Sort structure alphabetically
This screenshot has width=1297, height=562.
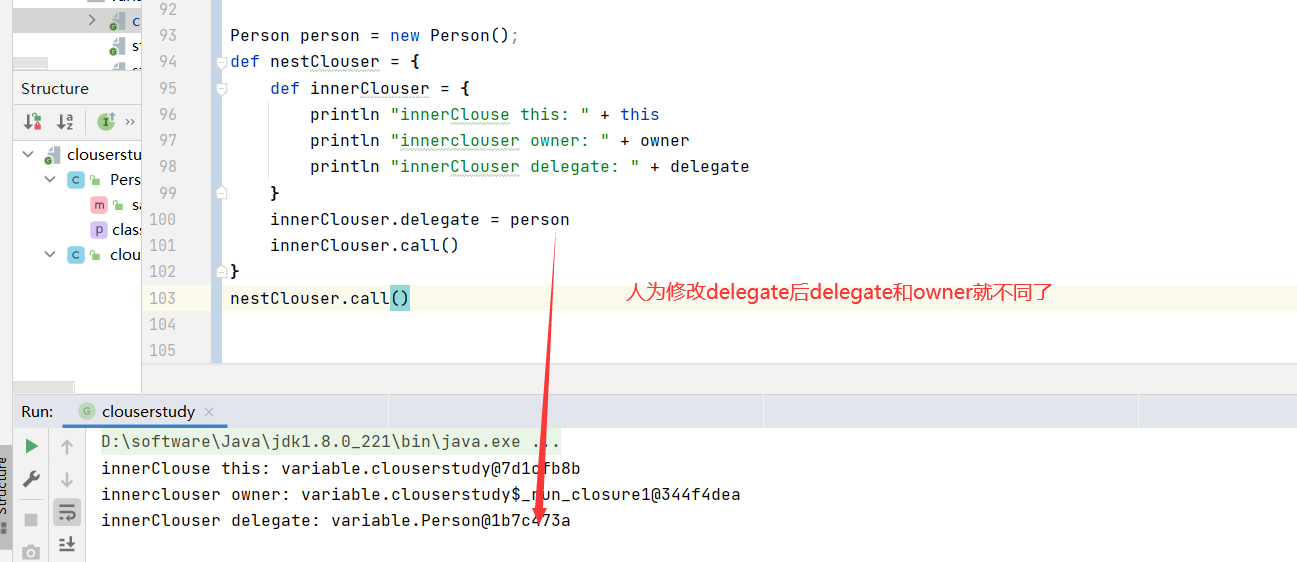click(x=66, y=122)
